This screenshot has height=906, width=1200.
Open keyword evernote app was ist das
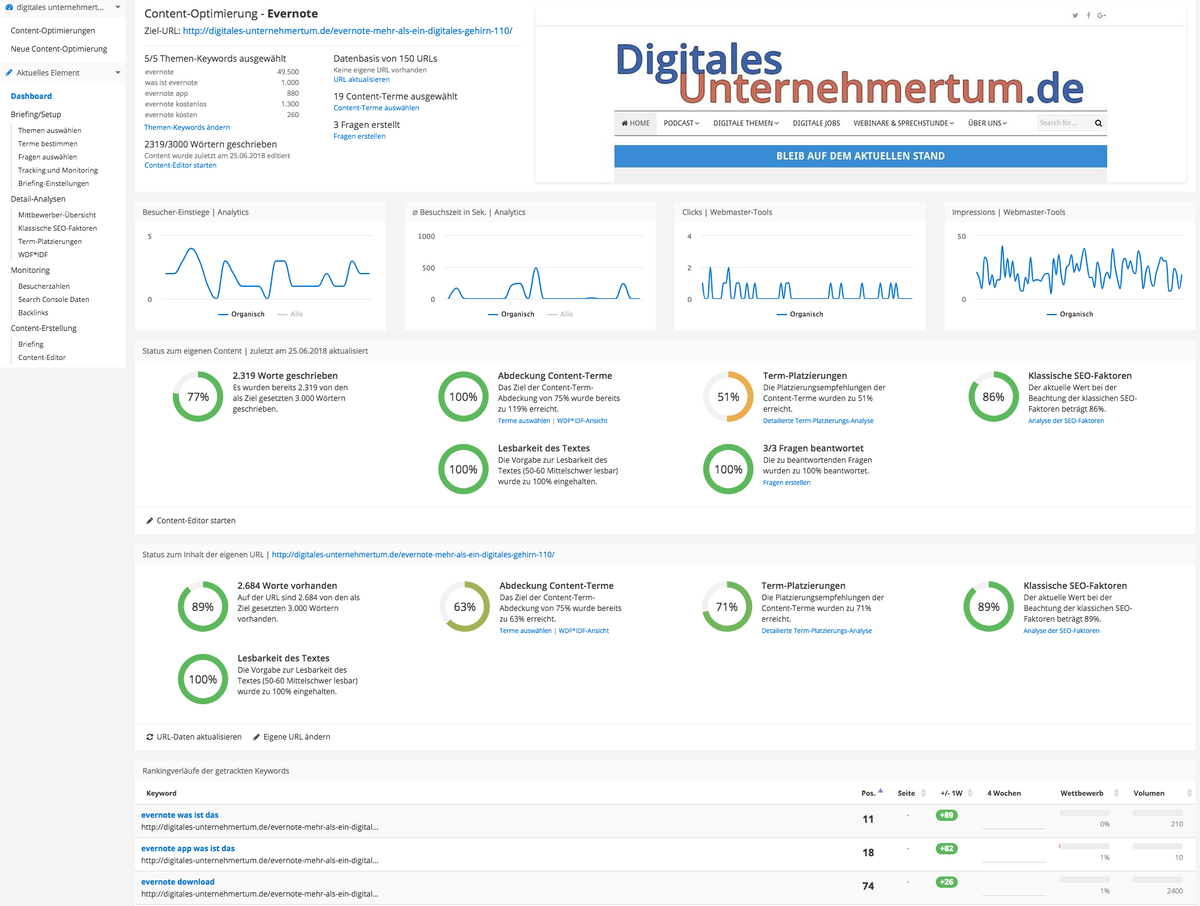pyautogui.click(x=188, y=849)
